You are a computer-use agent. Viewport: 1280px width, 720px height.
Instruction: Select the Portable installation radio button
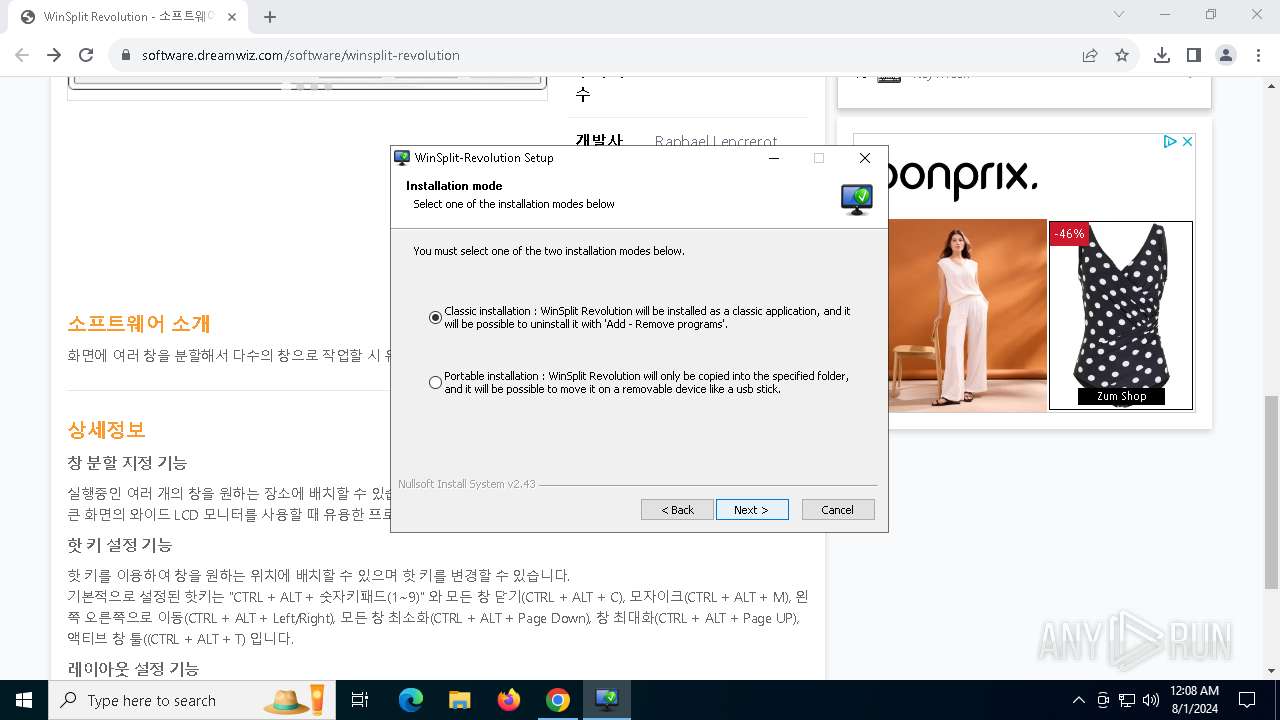click(435, 383)
